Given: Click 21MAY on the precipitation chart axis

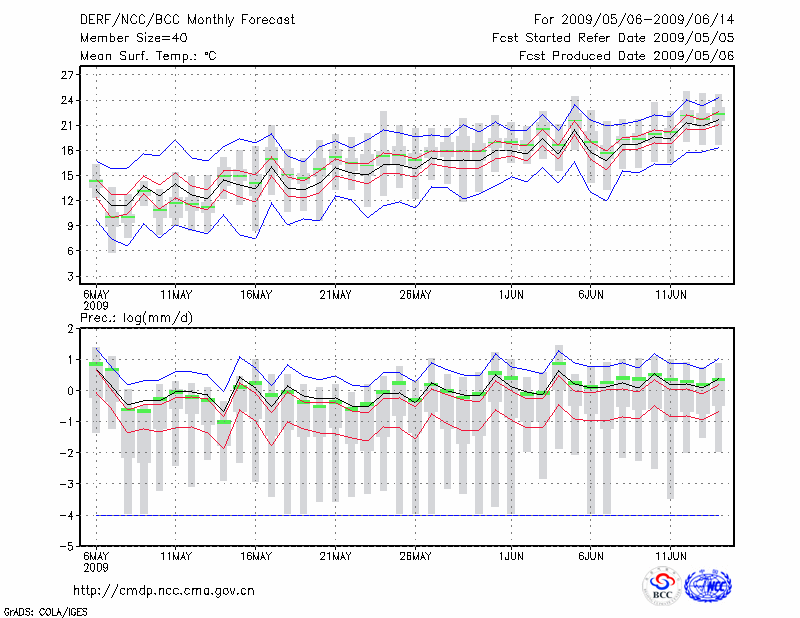Looking at the screenshot, I should (335, 556).
